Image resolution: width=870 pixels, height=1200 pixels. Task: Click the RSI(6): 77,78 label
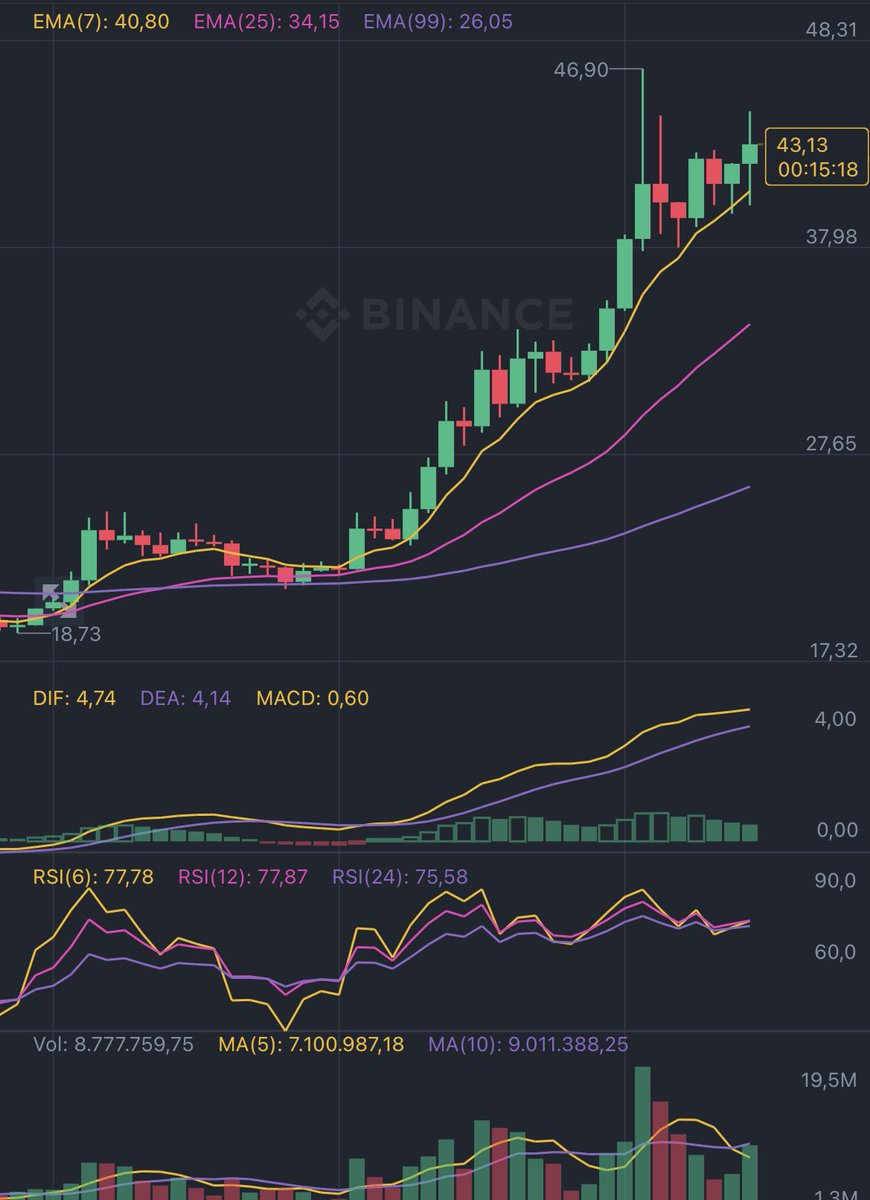[94, 877]
